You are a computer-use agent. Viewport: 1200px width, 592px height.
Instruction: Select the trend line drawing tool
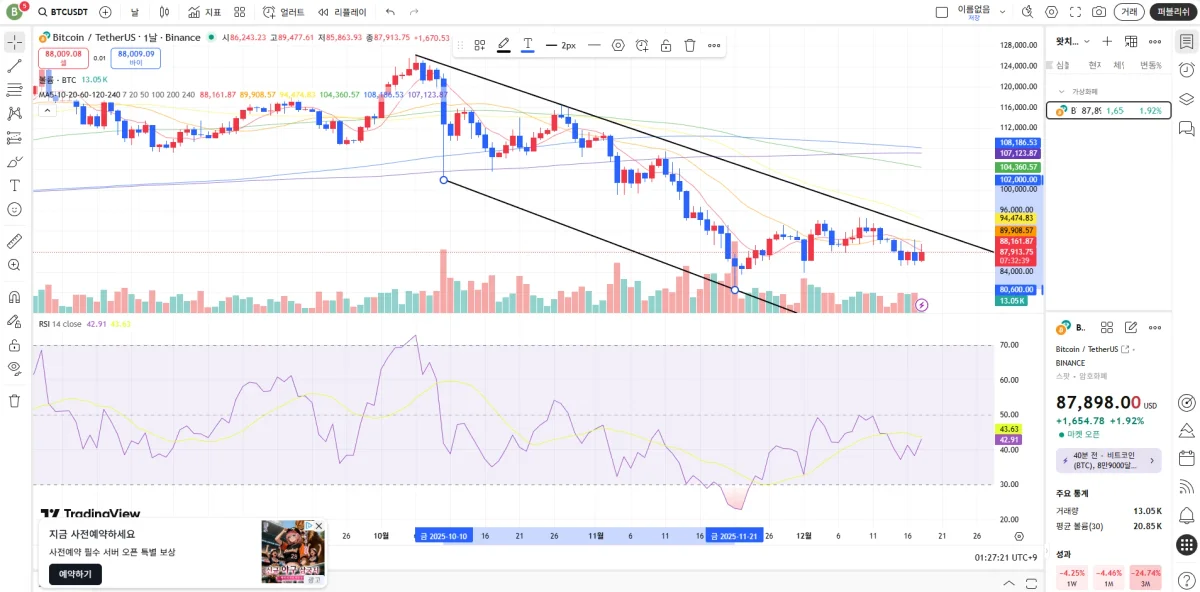[x=14, y=66]
